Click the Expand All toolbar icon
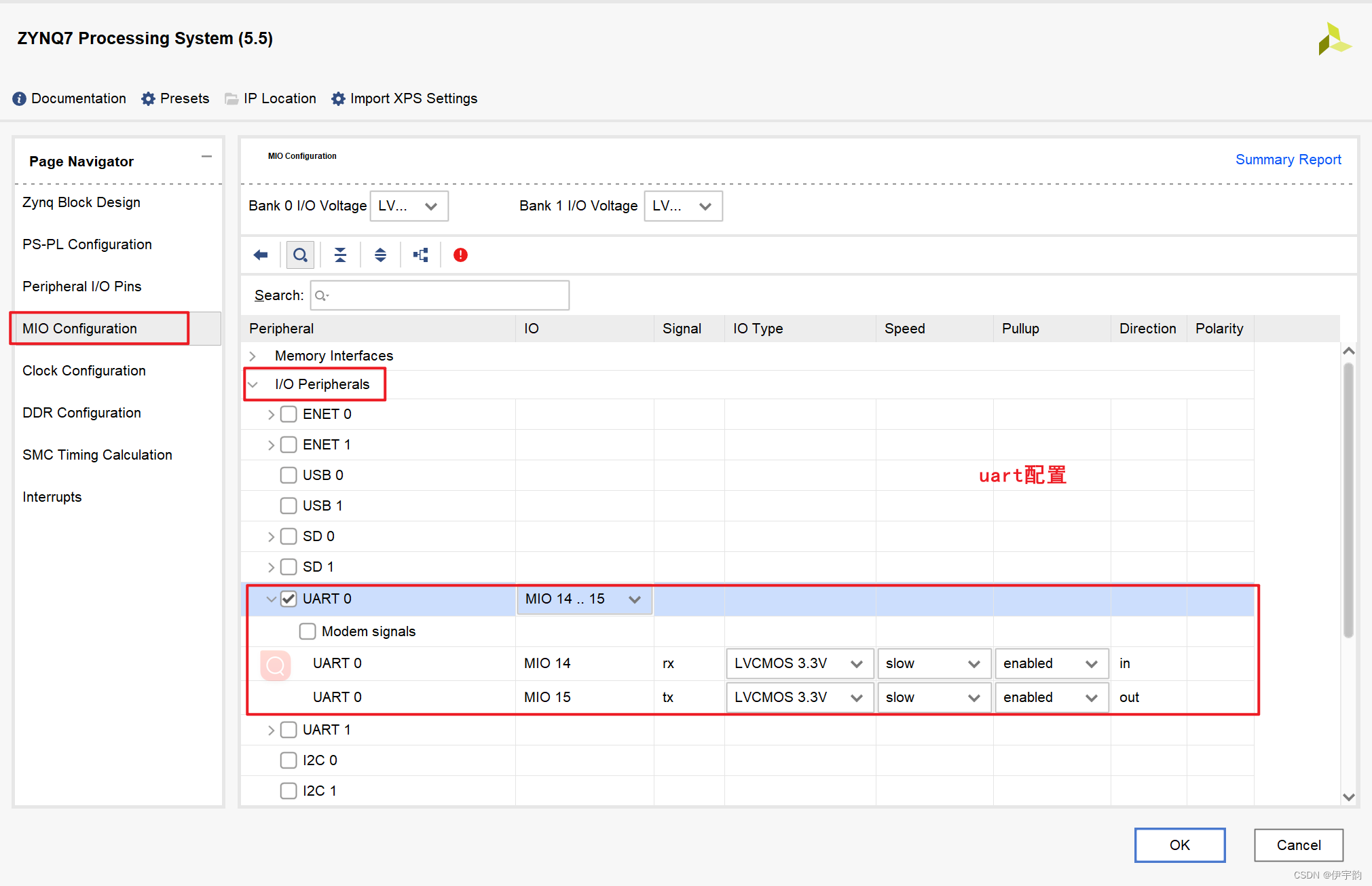 coord(380,255)
